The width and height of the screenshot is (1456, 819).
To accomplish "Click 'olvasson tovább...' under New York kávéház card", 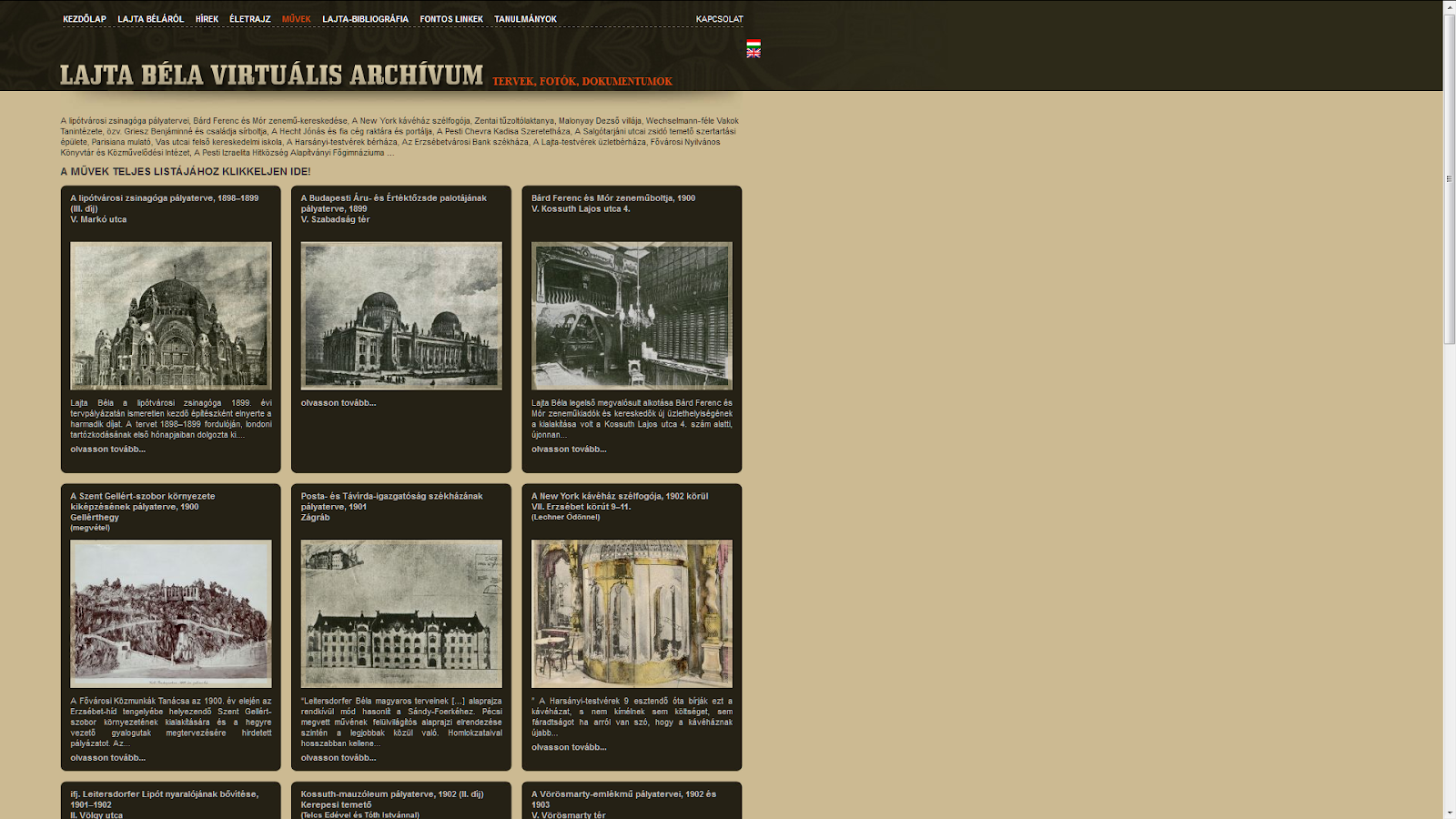I will [569, 747].
